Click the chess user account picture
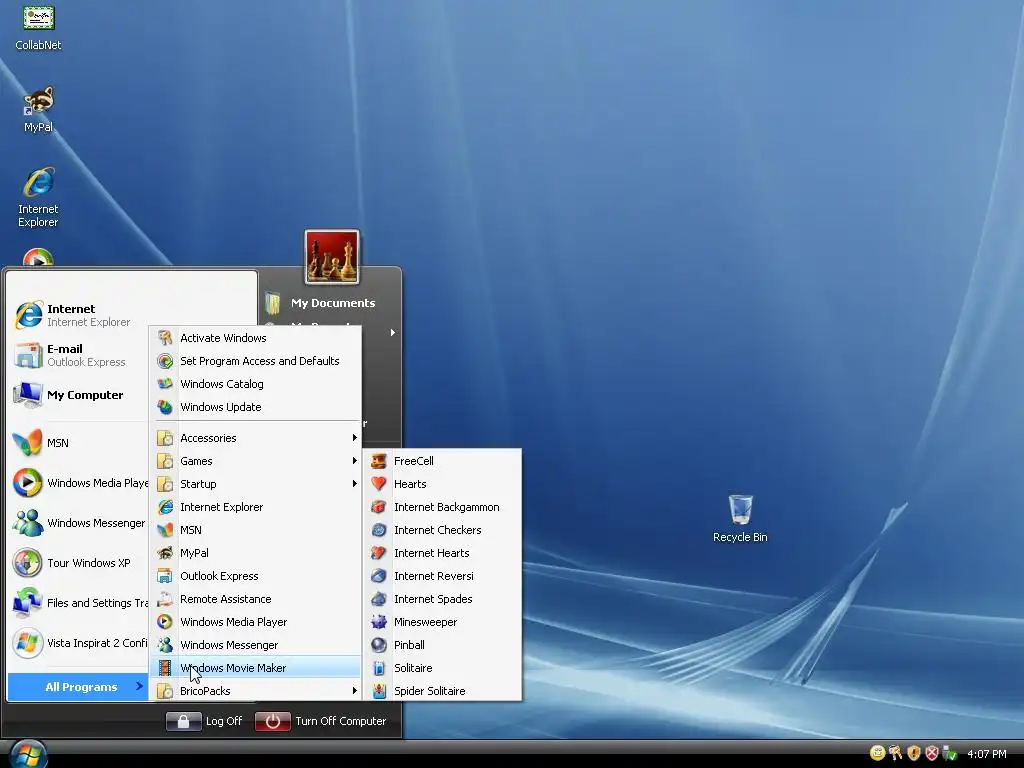Screen dimensions: 1024x768 332,257
